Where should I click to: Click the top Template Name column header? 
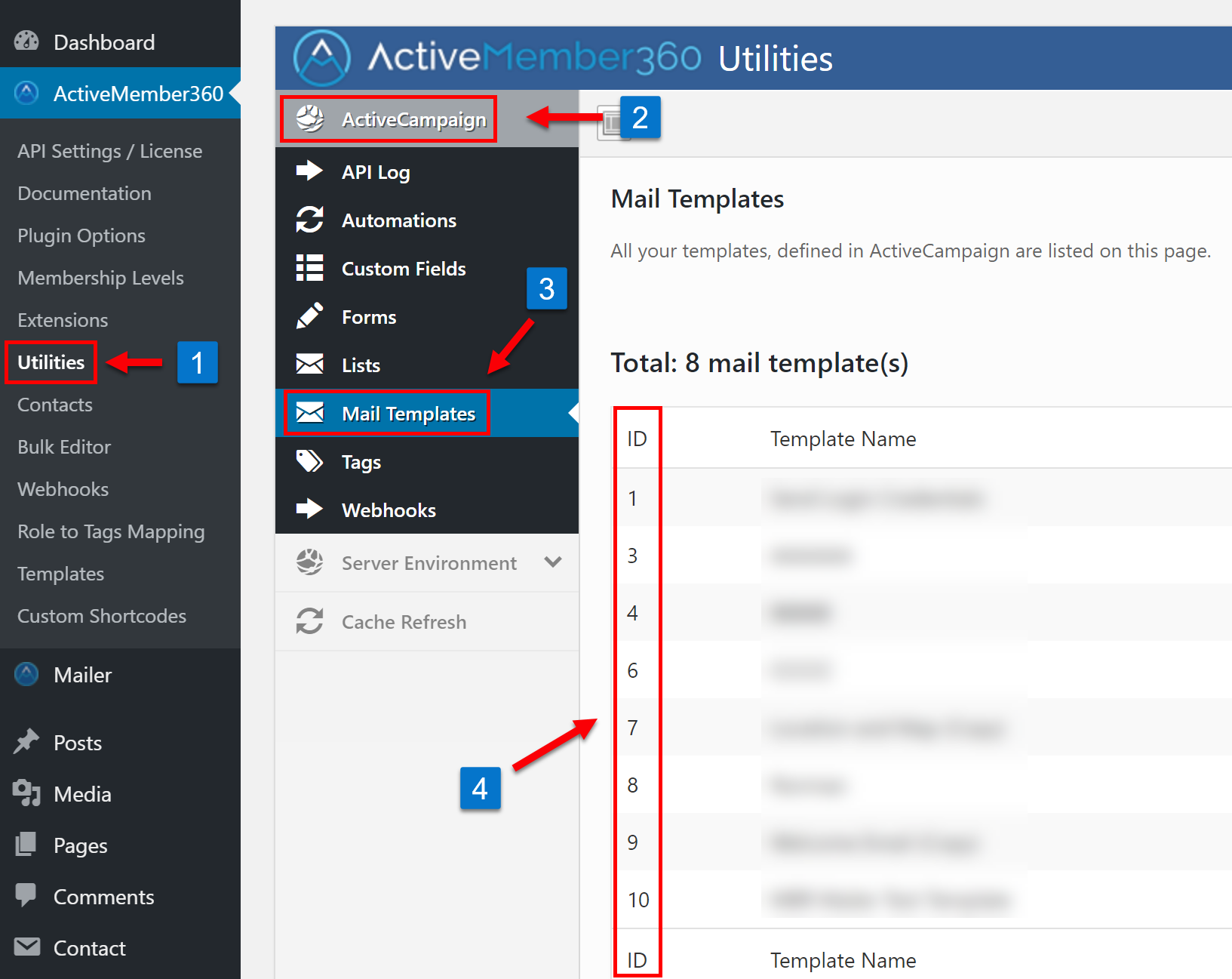[x=843, y=439]
